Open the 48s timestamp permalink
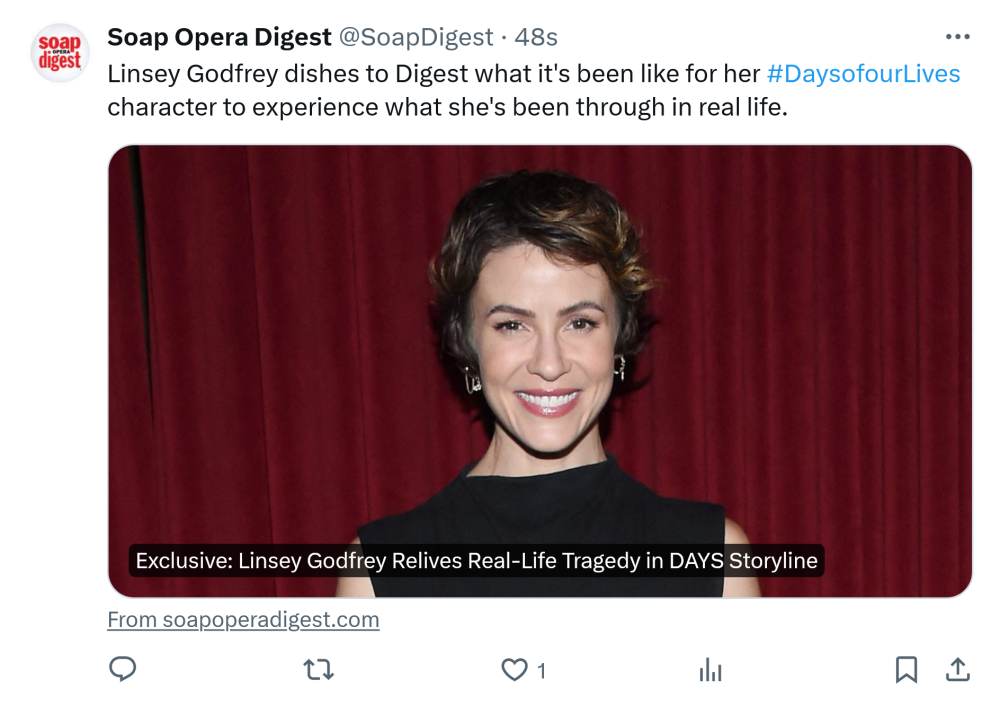The image size is (1000, 706). click(536, 37)
